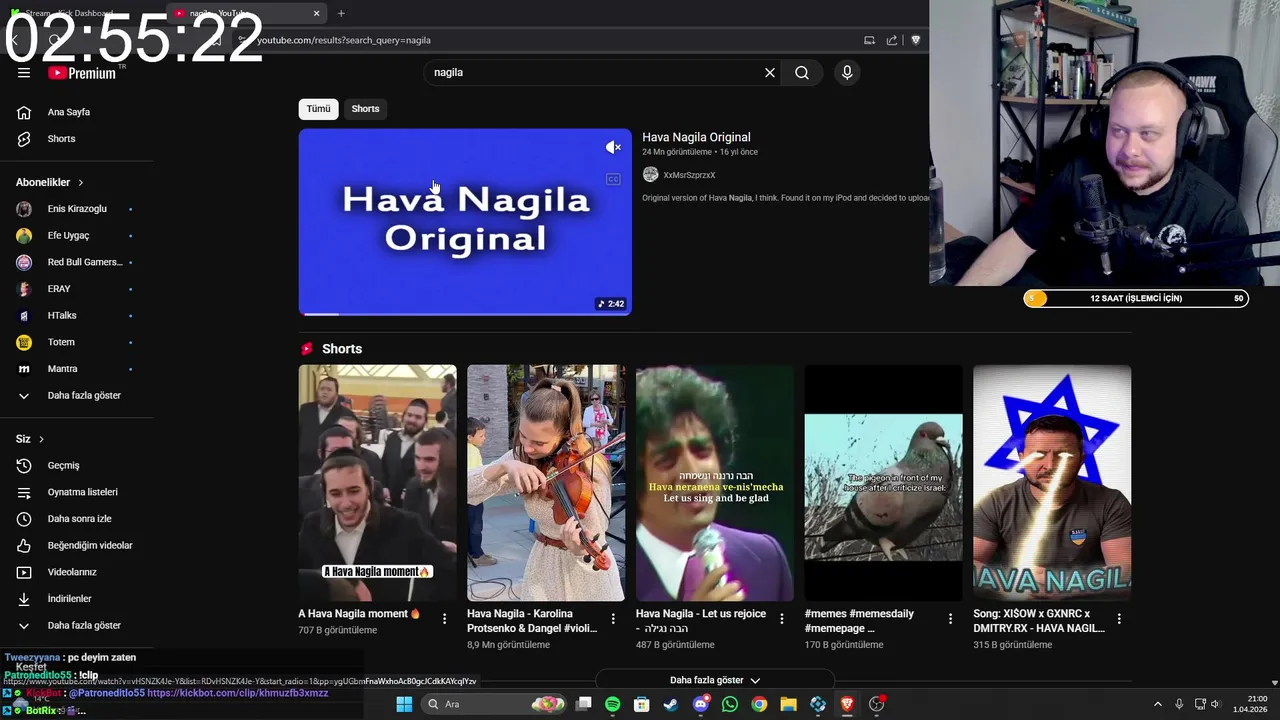The height and width of the screenshot is (720, 1280).
Task: Start voice search with the microphone
Action: coord(847,72)
